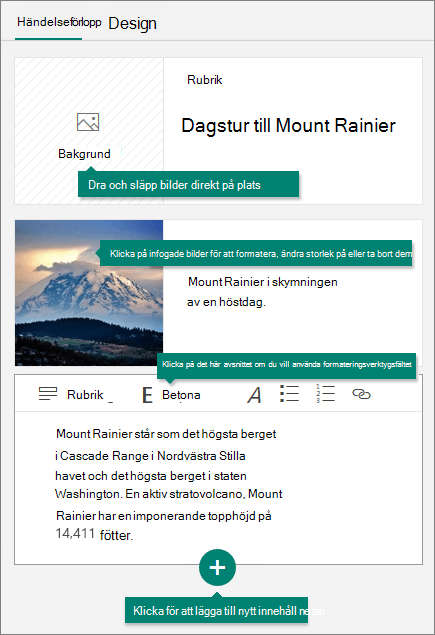
Task: Click the text 14,411 fötter.
Action: tap(94, 534)
